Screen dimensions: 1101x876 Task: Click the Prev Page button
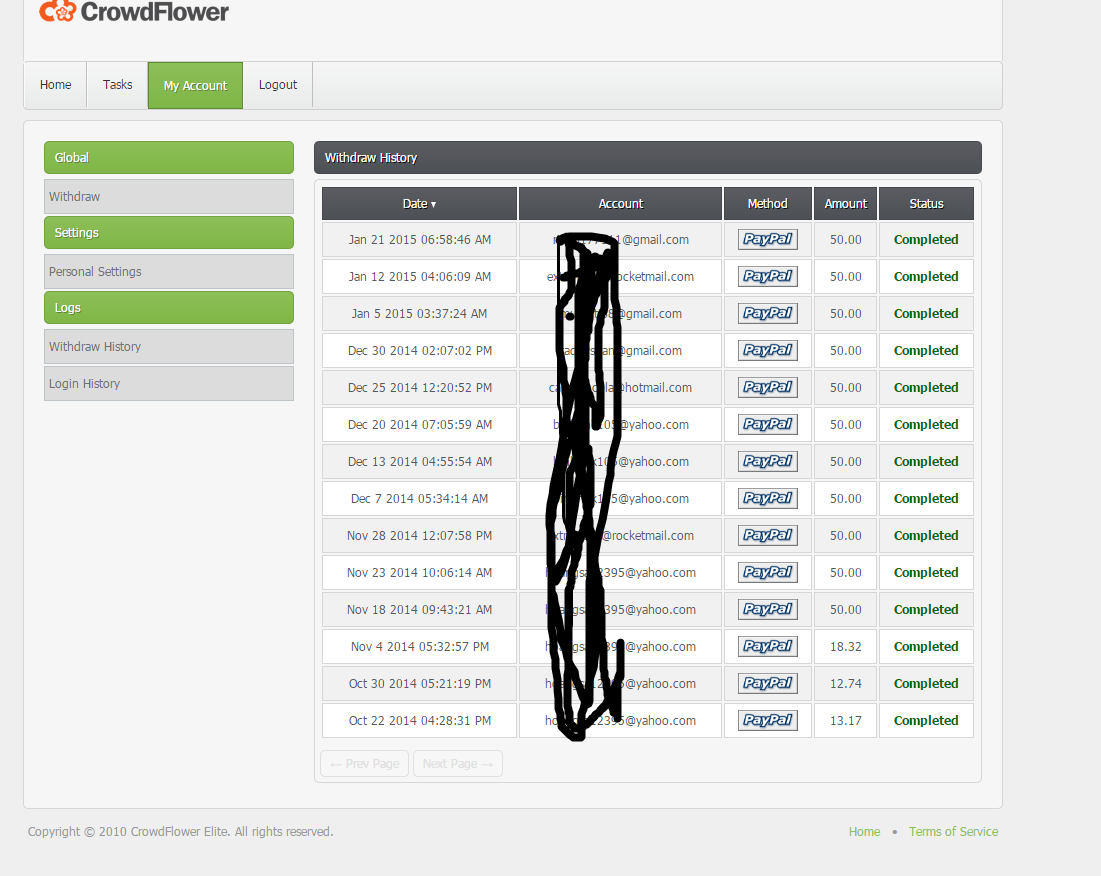point(364,764)
